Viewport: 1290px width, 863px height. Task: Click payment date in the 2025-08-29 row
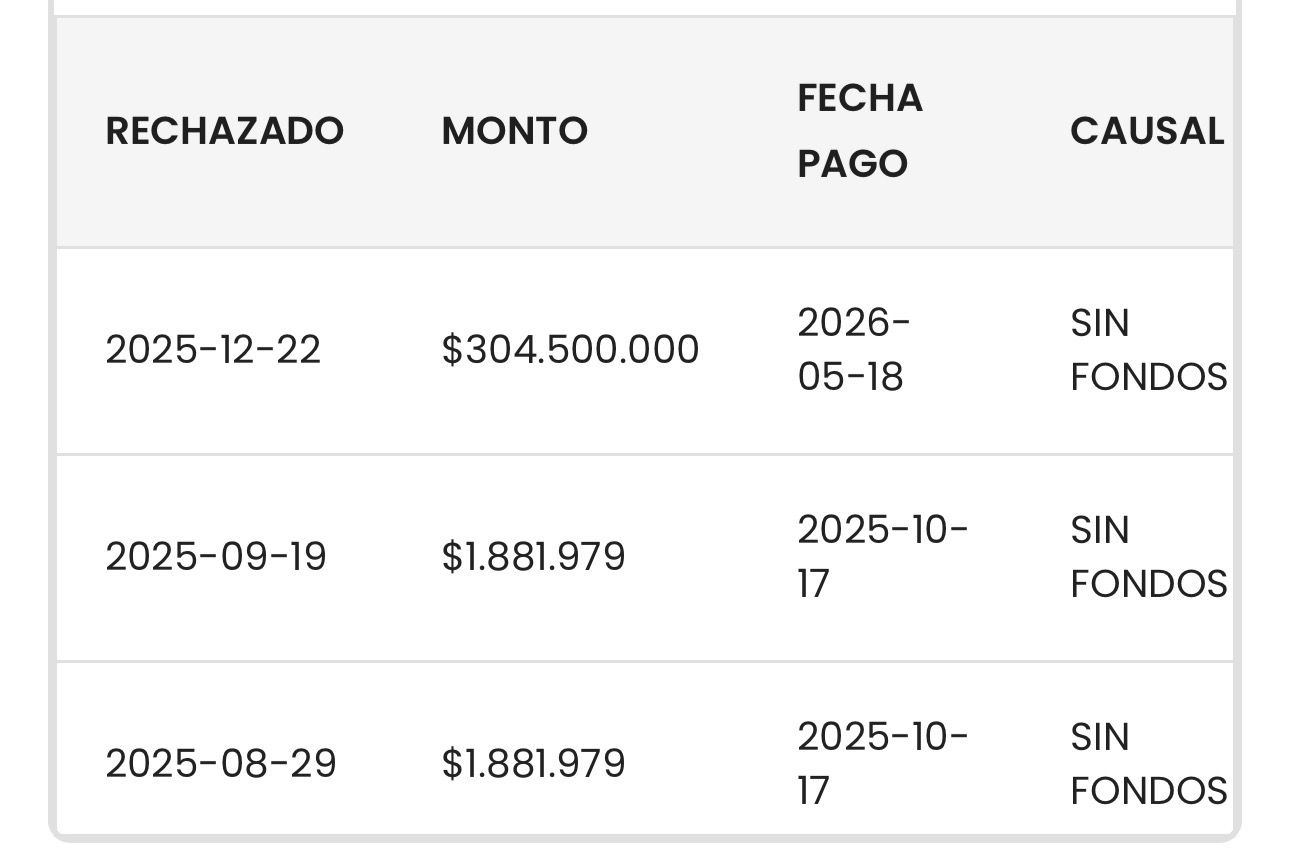click(x=883, y=764)
